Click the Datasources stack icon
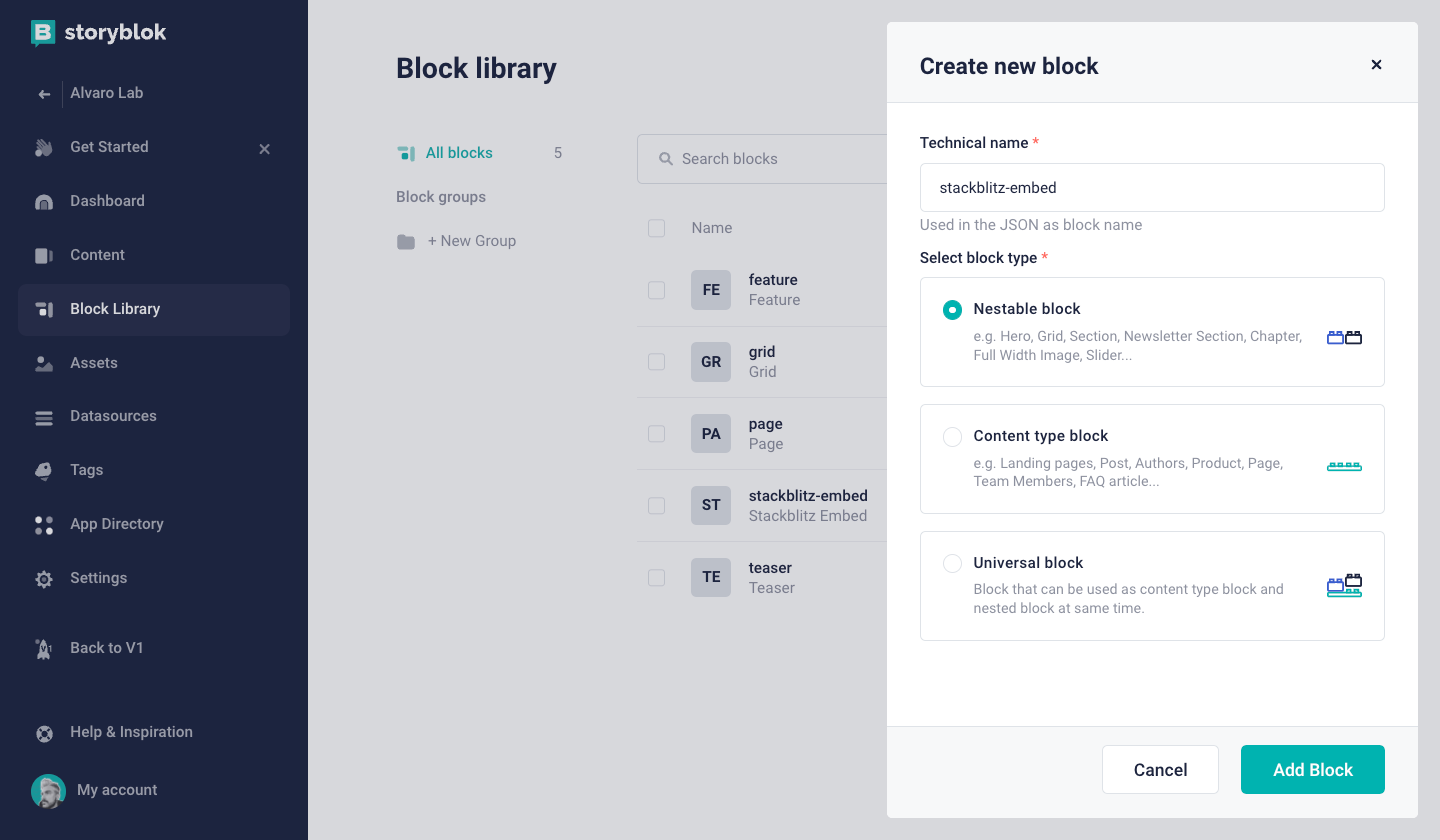 (x=44, y=418)
